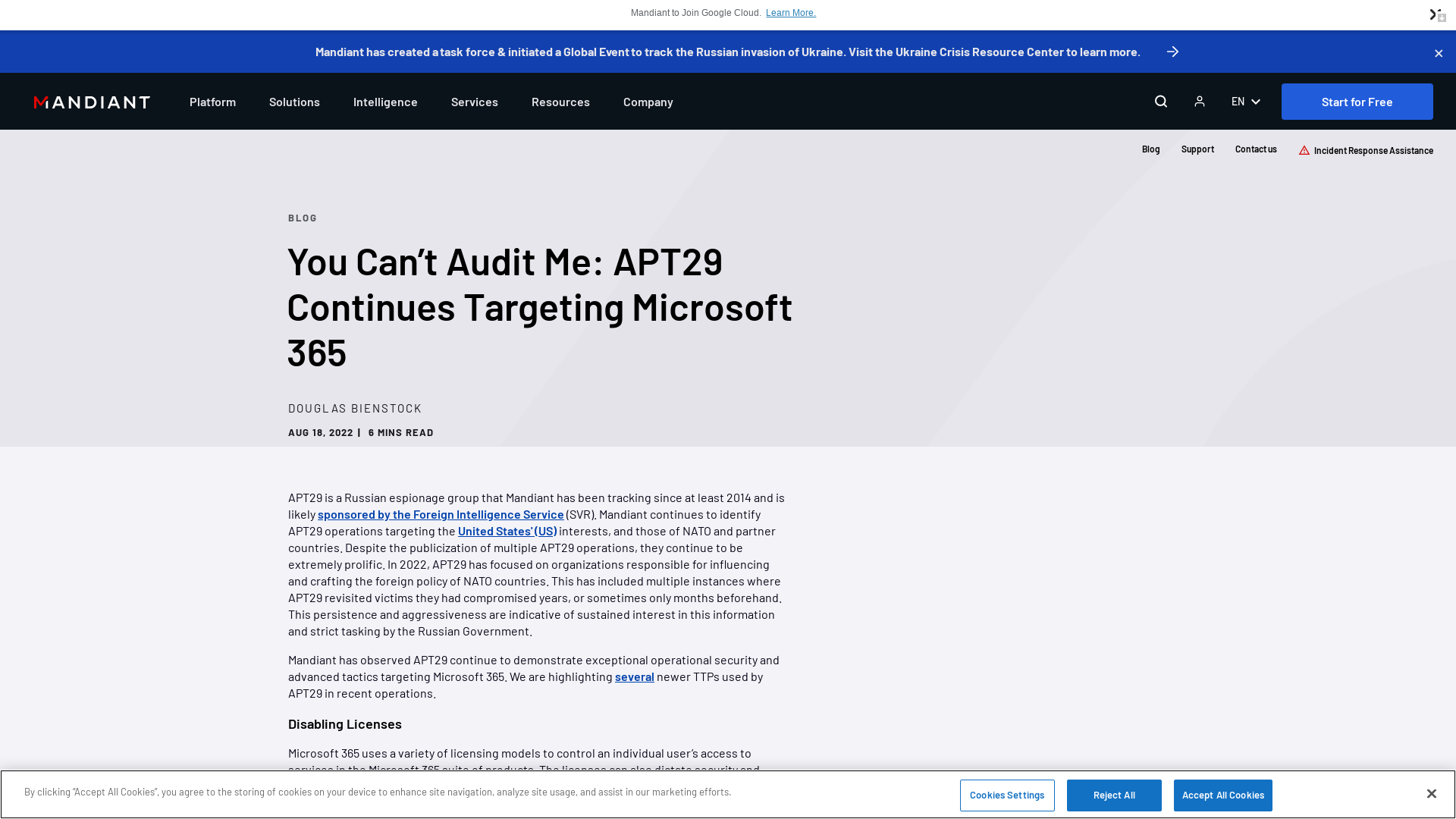The image size is (1456, 819).
Task: Click the arrow in the Ukraine banner
Action: [x=1172, y=52]
